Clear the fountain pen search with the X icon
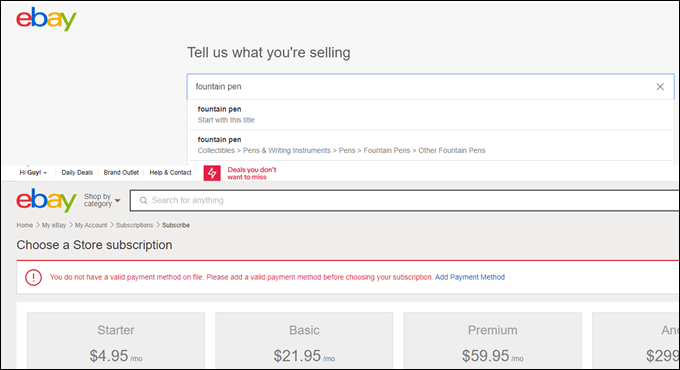 pyautogui.click(x=660, y=87)
